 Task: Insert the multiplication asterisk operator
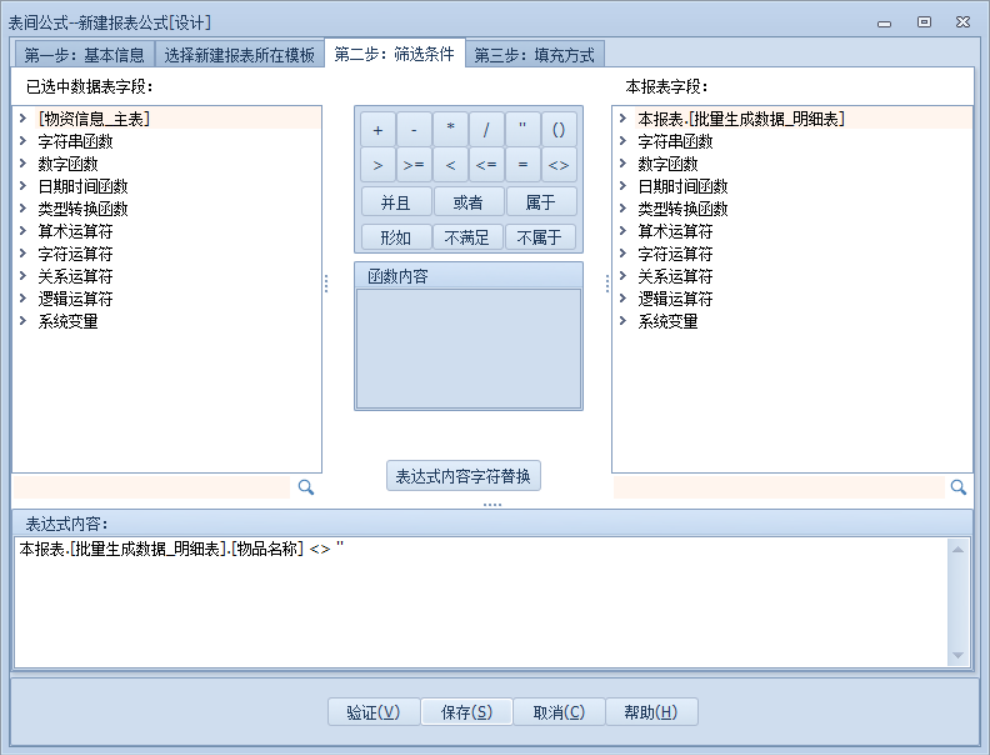(x=450, y=130)
